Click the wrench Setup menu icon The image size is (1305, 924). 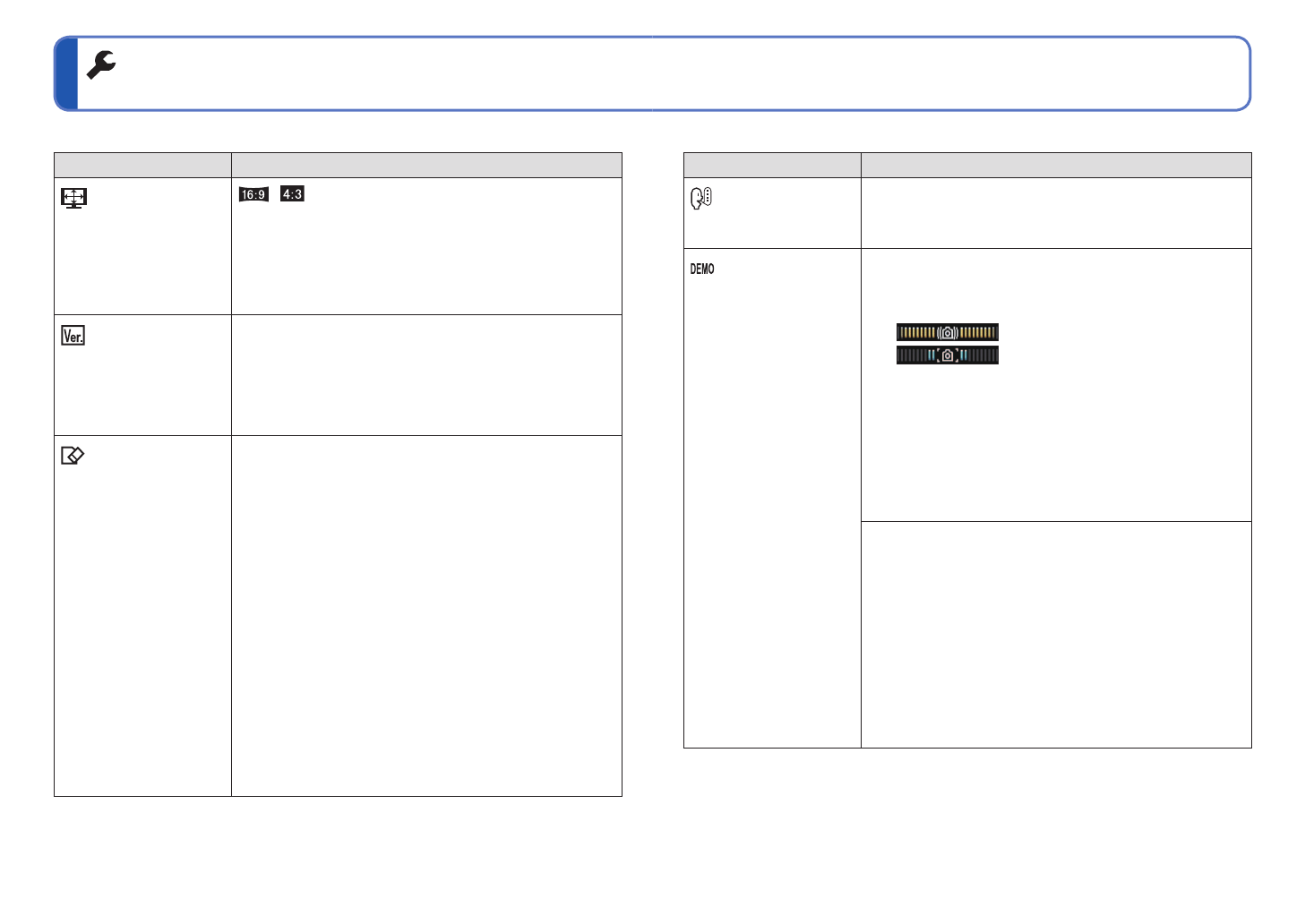[101, 64]
